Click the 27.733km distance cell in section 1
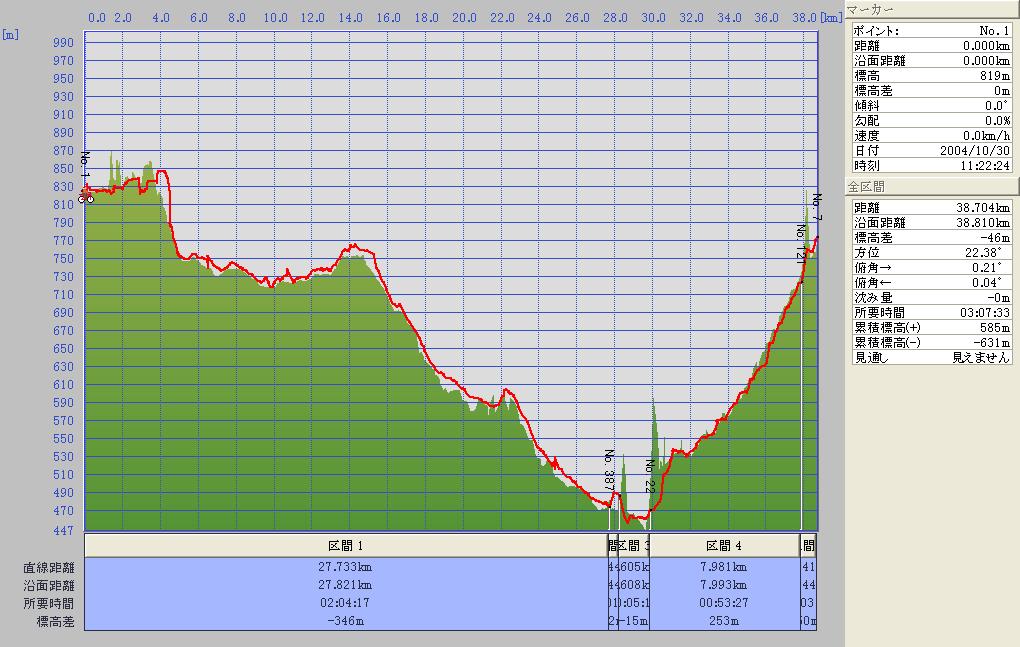 (x=346, y=566)
